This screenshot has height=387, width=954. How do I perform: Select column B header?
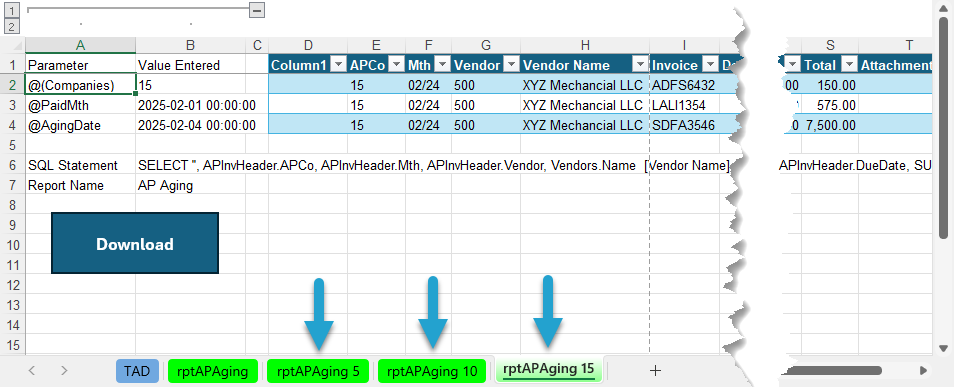[x=190, y=45]
